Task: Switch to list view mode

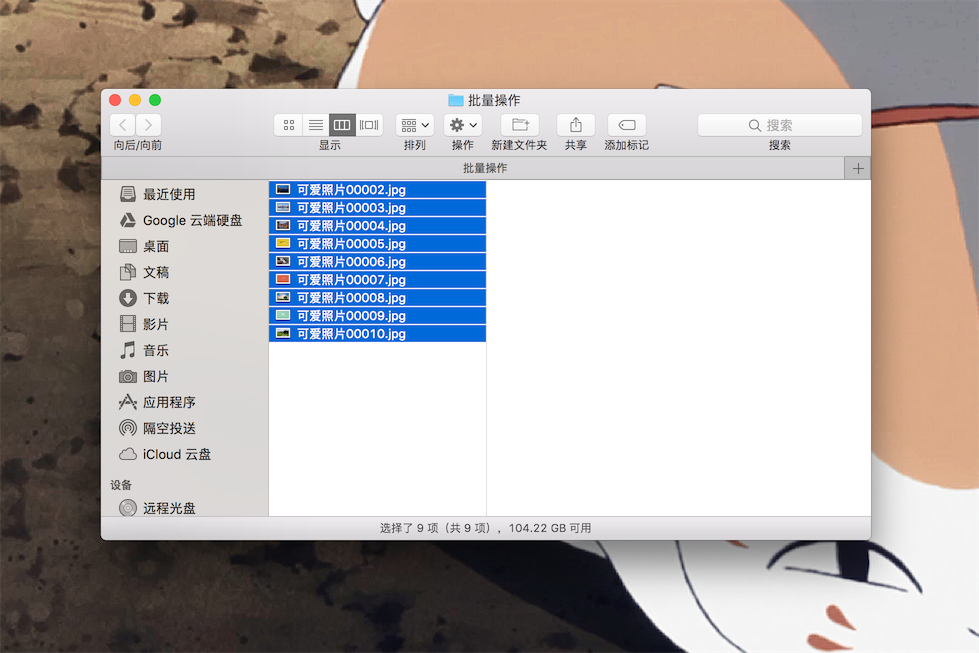Action: (x=315, y=125)
